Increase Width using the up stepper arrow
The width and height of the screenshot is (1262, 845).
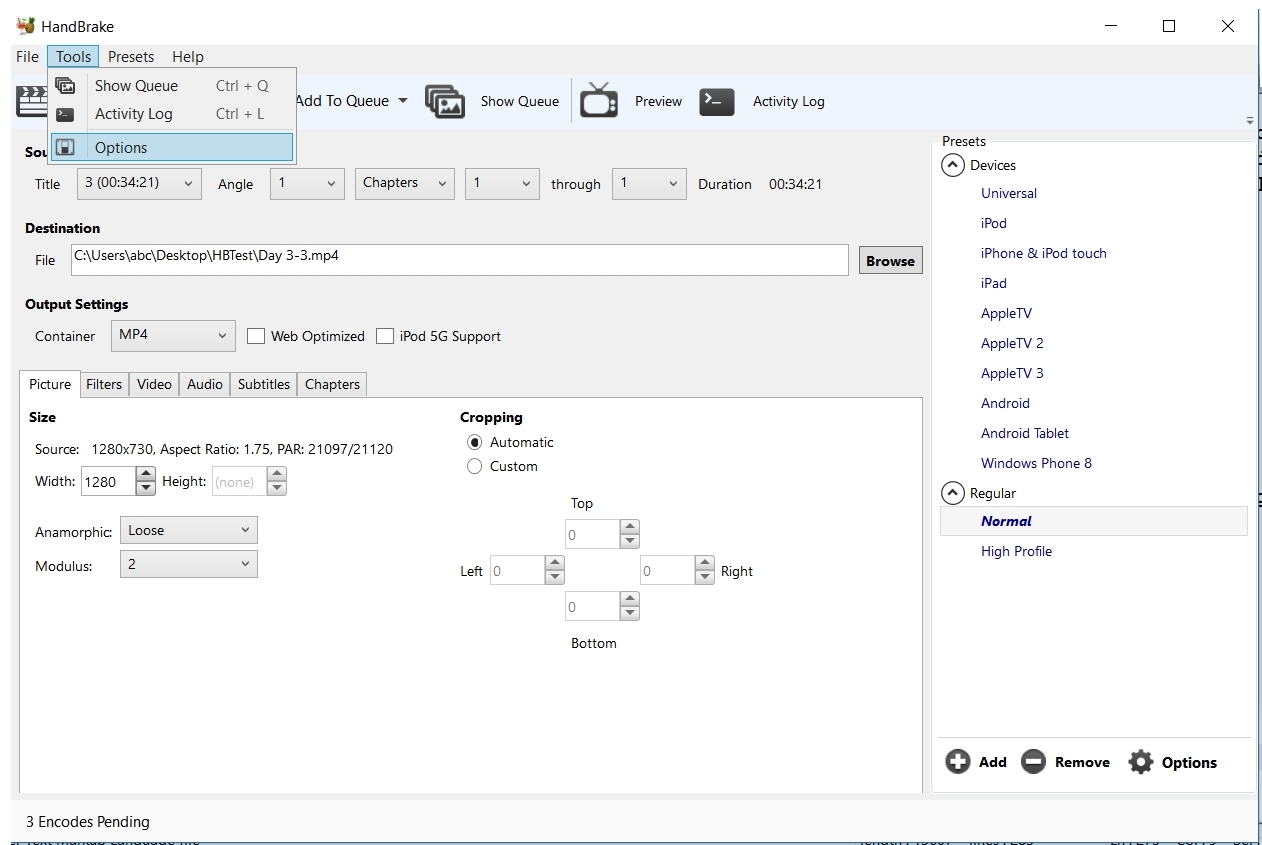(146, 475)
